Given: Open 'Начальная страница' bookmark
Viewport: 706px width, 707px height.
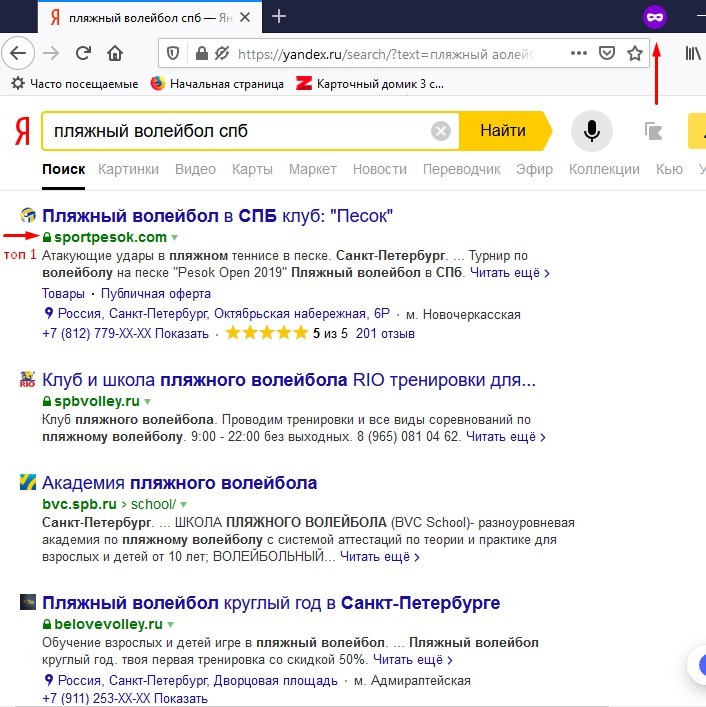Looking at the screenshot, I should 217,84.
